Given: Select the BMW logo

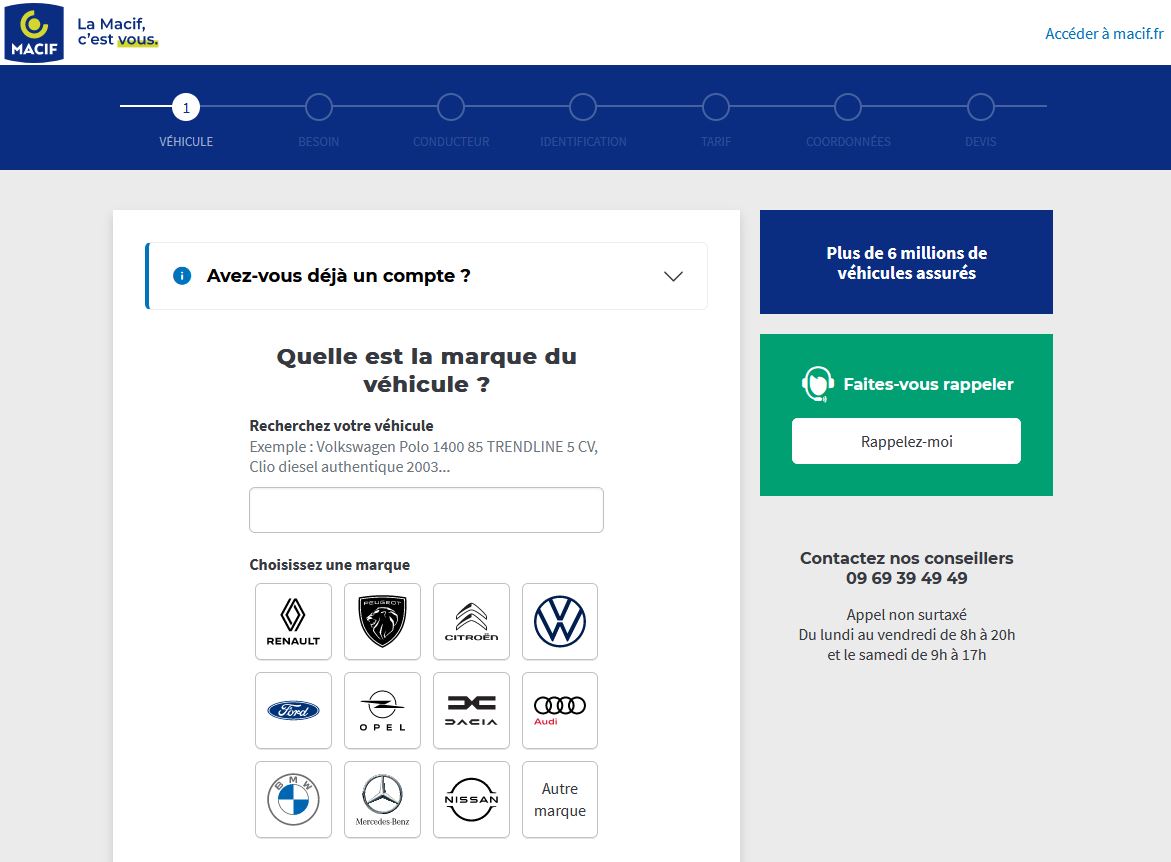Looking at the screenshot, I should [292, 799].
